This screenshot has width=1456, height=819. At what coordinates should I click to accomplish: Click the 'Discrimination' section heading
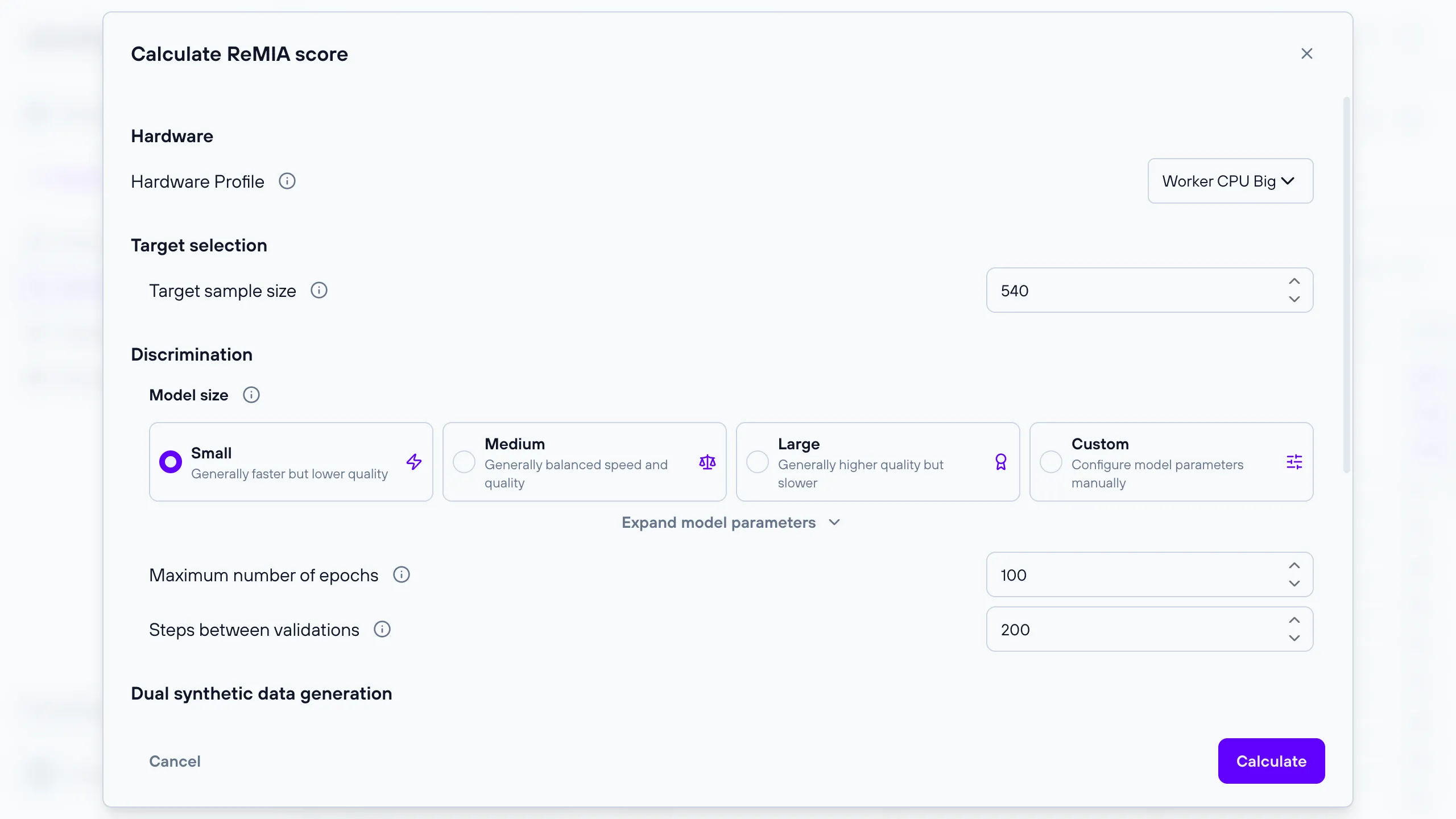pyautogui.click(x=192, y=354)
